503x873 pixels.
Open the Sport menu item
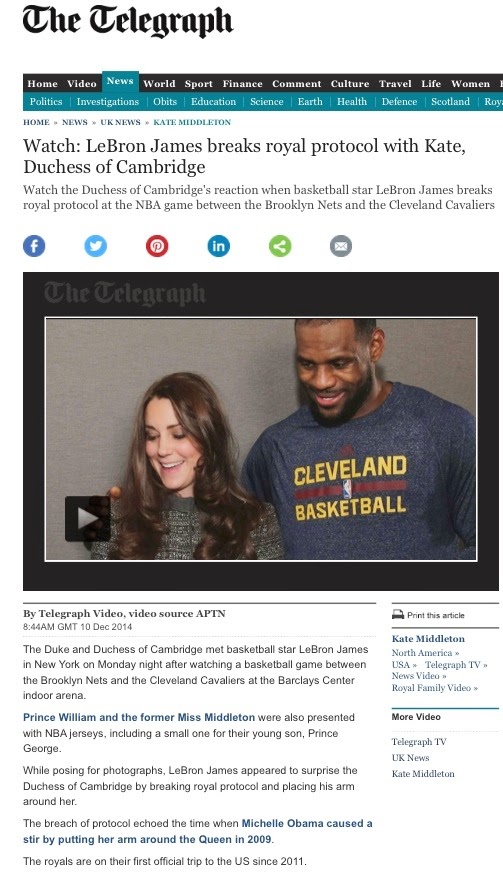tap(198, 84)
